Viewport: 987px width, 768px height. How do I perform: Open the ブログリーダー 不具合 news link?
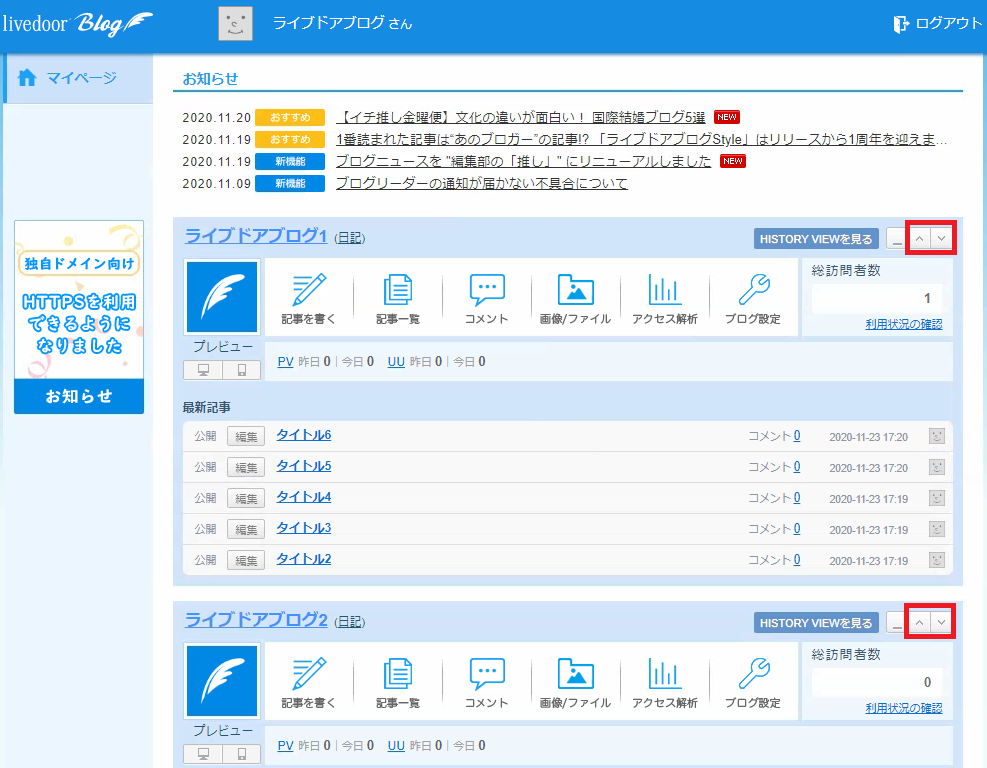click(482, 183)
